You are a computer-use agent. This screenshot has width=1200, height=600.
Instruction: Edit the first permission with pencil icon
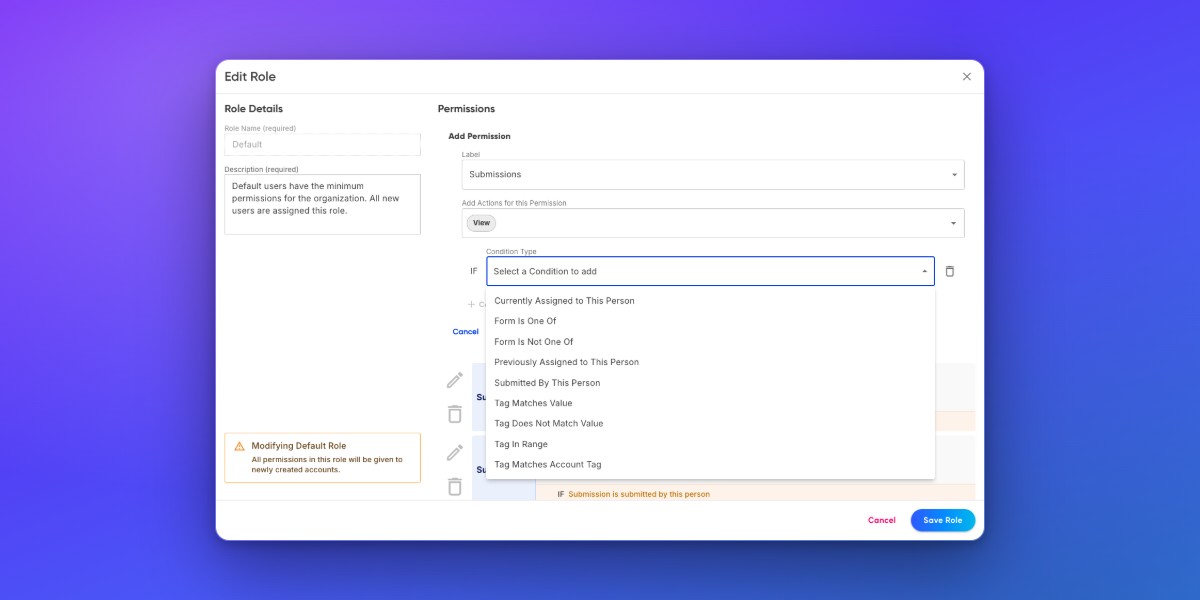(455, 380)
